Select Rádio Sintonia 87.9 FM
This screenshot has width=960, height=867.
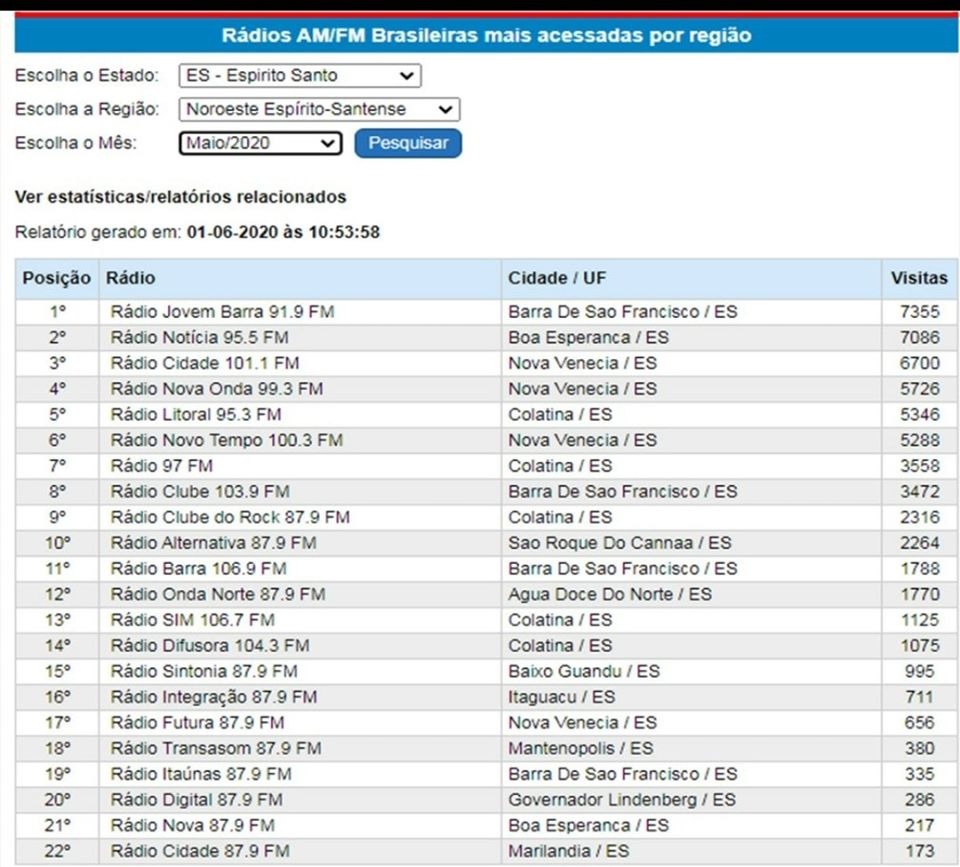coord(204,672)
